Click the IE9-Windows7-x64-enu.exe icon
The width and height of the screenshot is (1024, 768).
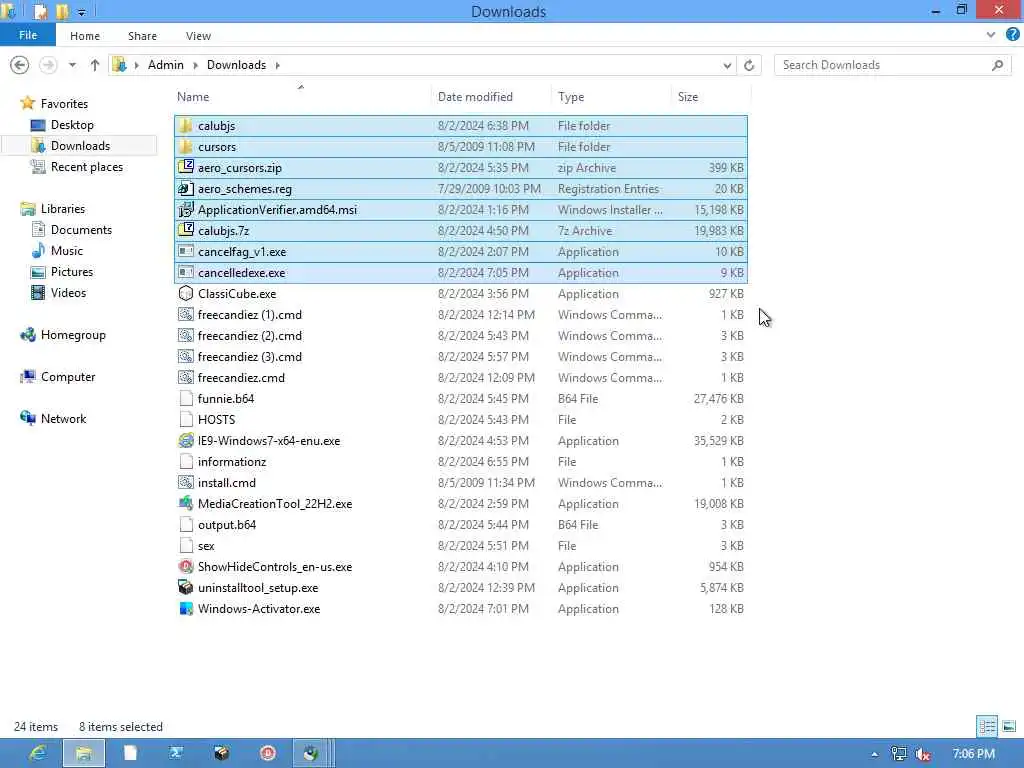click(x=185, y=441)
